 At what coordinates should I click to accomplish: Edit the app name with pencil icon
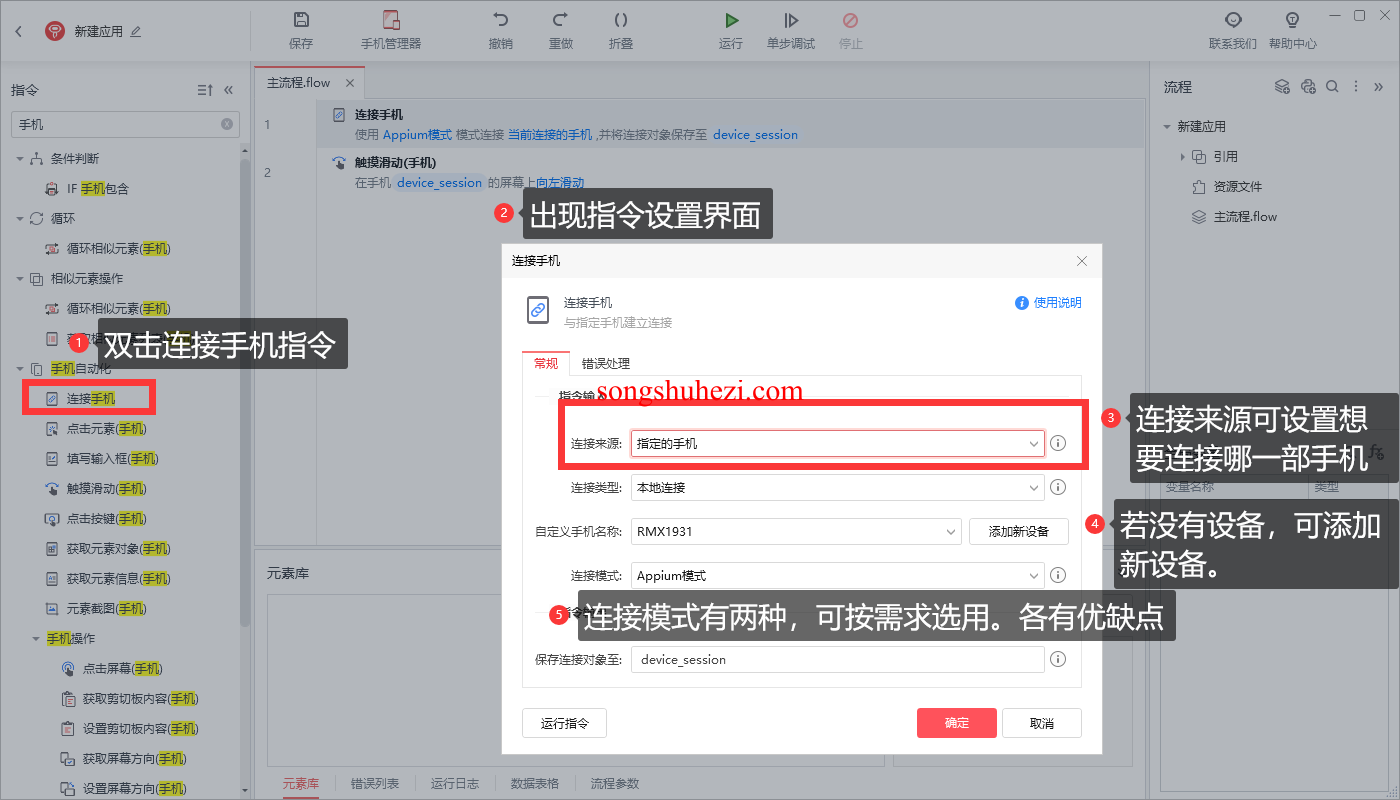(x=136, y=31)
